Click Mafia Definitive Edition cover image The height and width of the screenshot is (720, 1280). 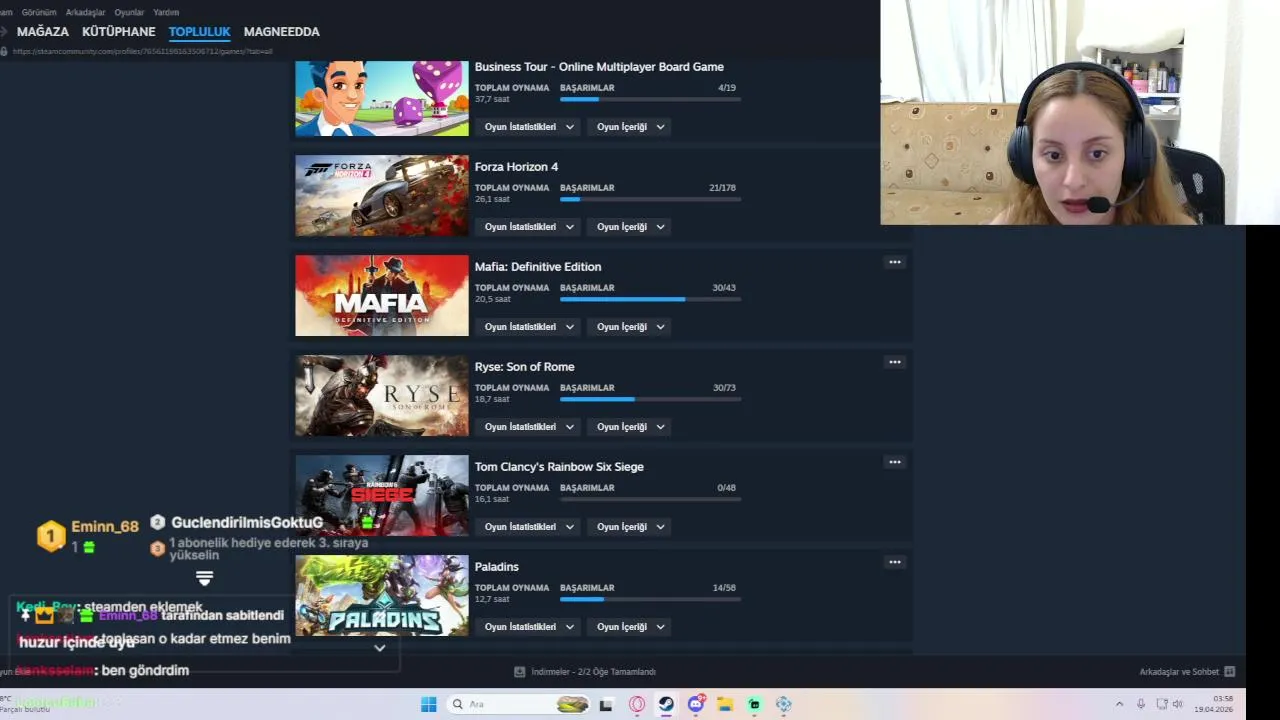[382, 295]
